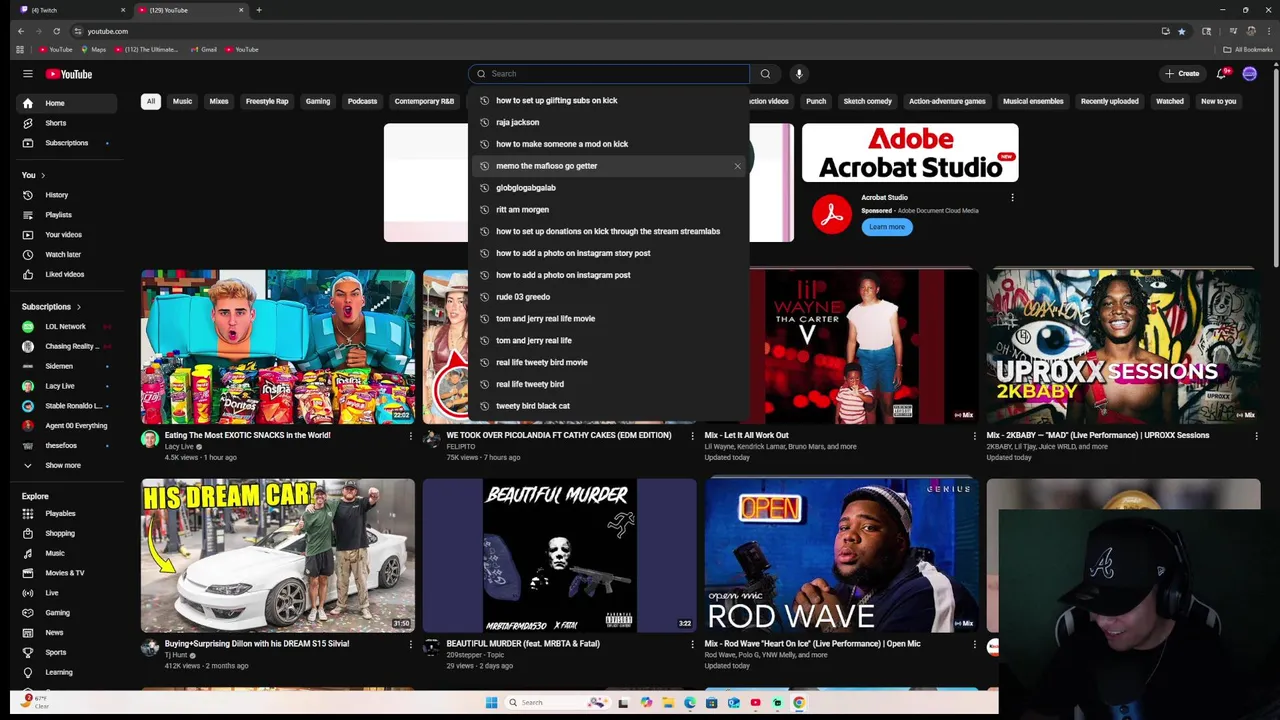Open Gmail bookmark in bookmarks bar
The width and height of the screenshot is (1280, 720).
(204, 49)
